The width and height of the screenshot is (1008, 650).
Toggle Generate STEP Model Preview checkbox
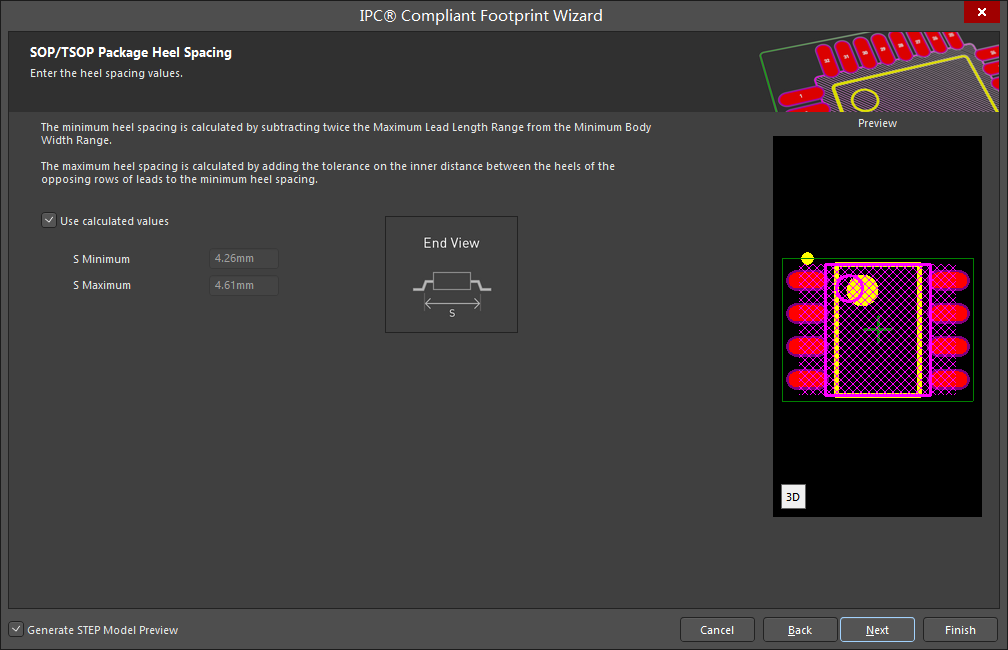(x=16, y=630)
